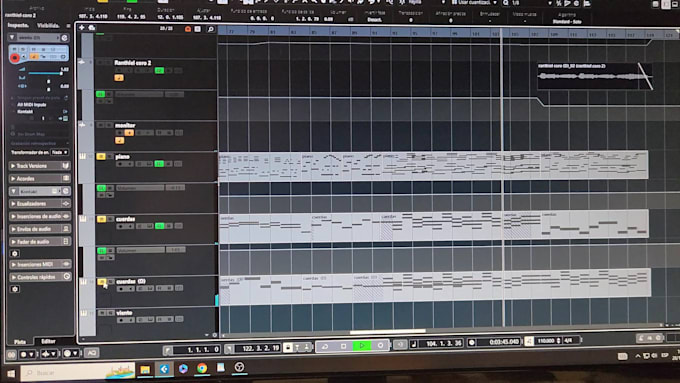Click the Play button in transport
This screenshot has width=680, height=383.
click(x=362, y=346)
